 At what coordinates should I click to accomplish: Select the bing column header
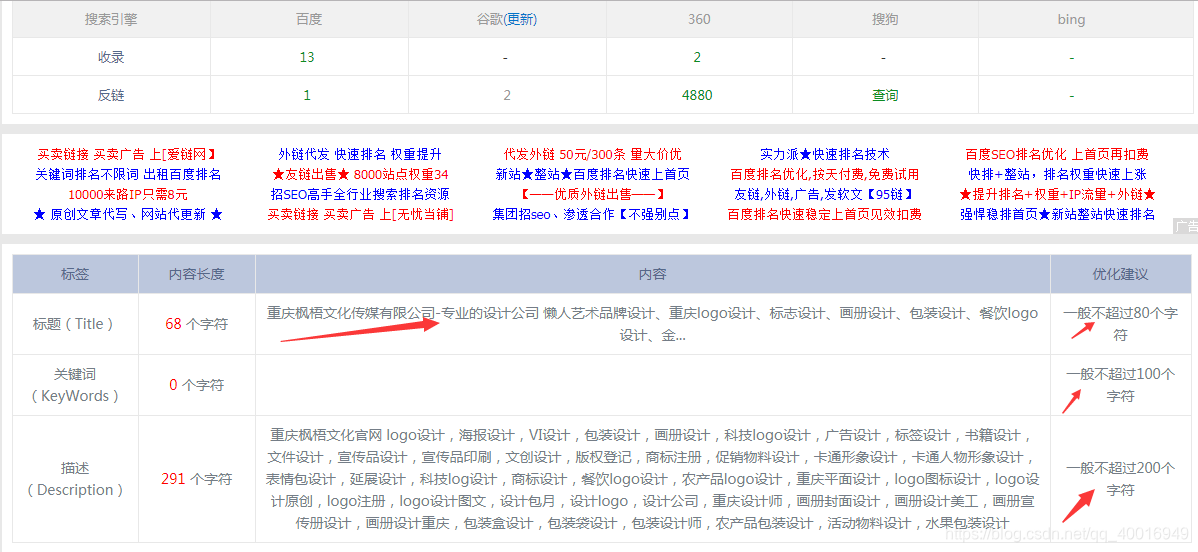[1071, 19]
